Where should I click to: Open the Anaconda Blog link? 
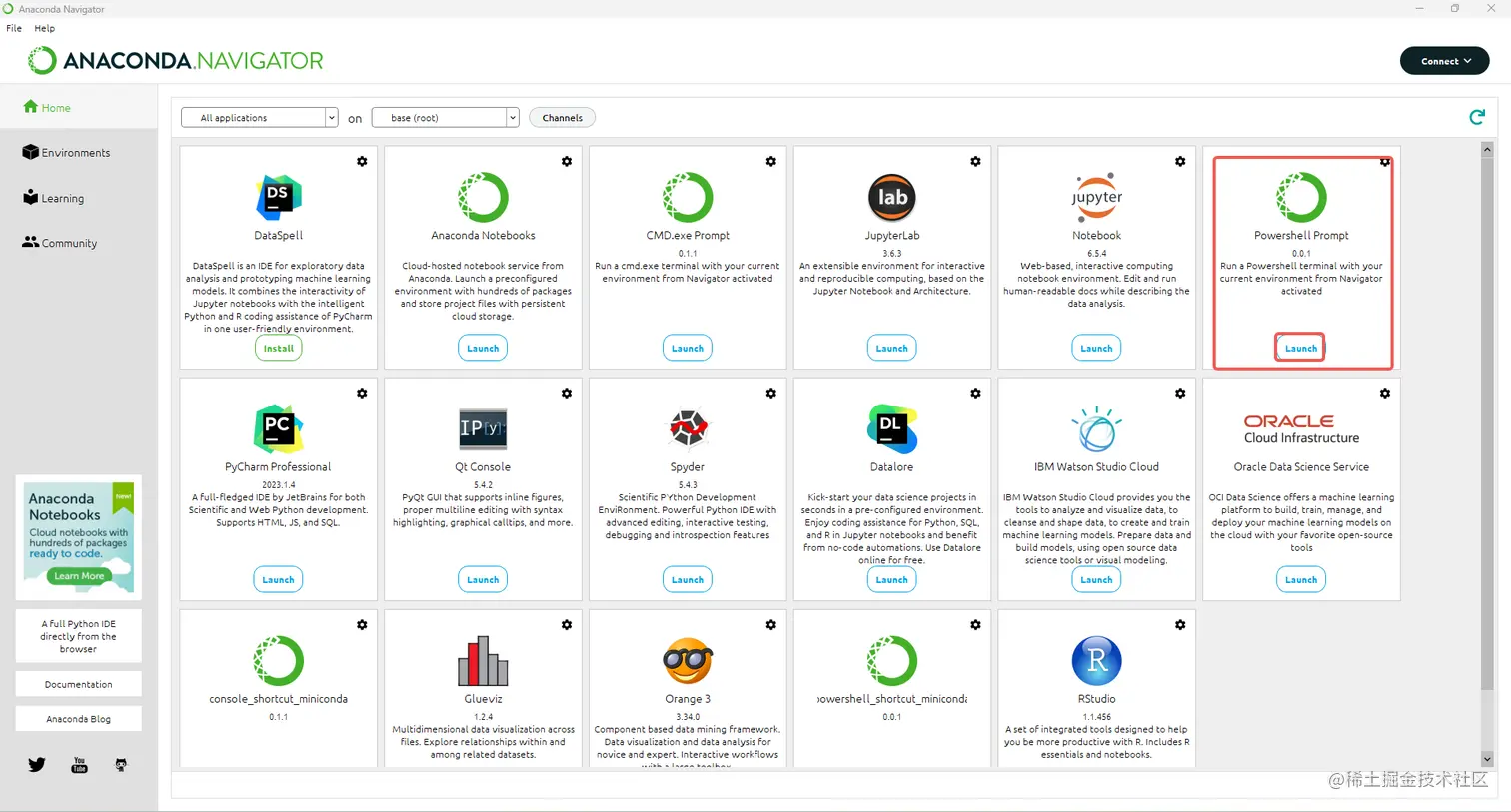click(x=78, y=719)
